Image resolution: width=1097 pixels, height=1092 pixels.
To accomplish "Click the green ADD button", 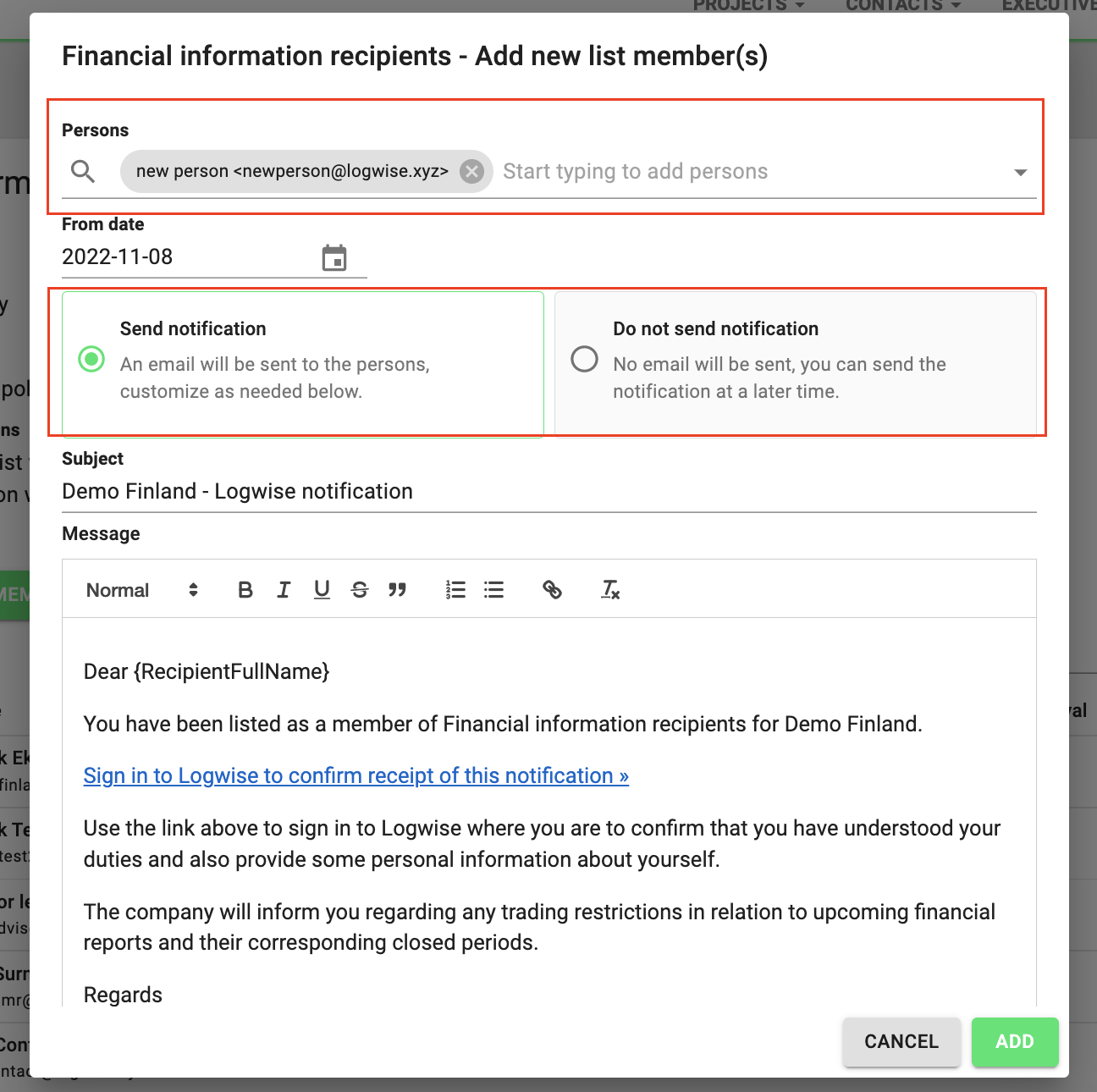I will tap(1015, 1041).
